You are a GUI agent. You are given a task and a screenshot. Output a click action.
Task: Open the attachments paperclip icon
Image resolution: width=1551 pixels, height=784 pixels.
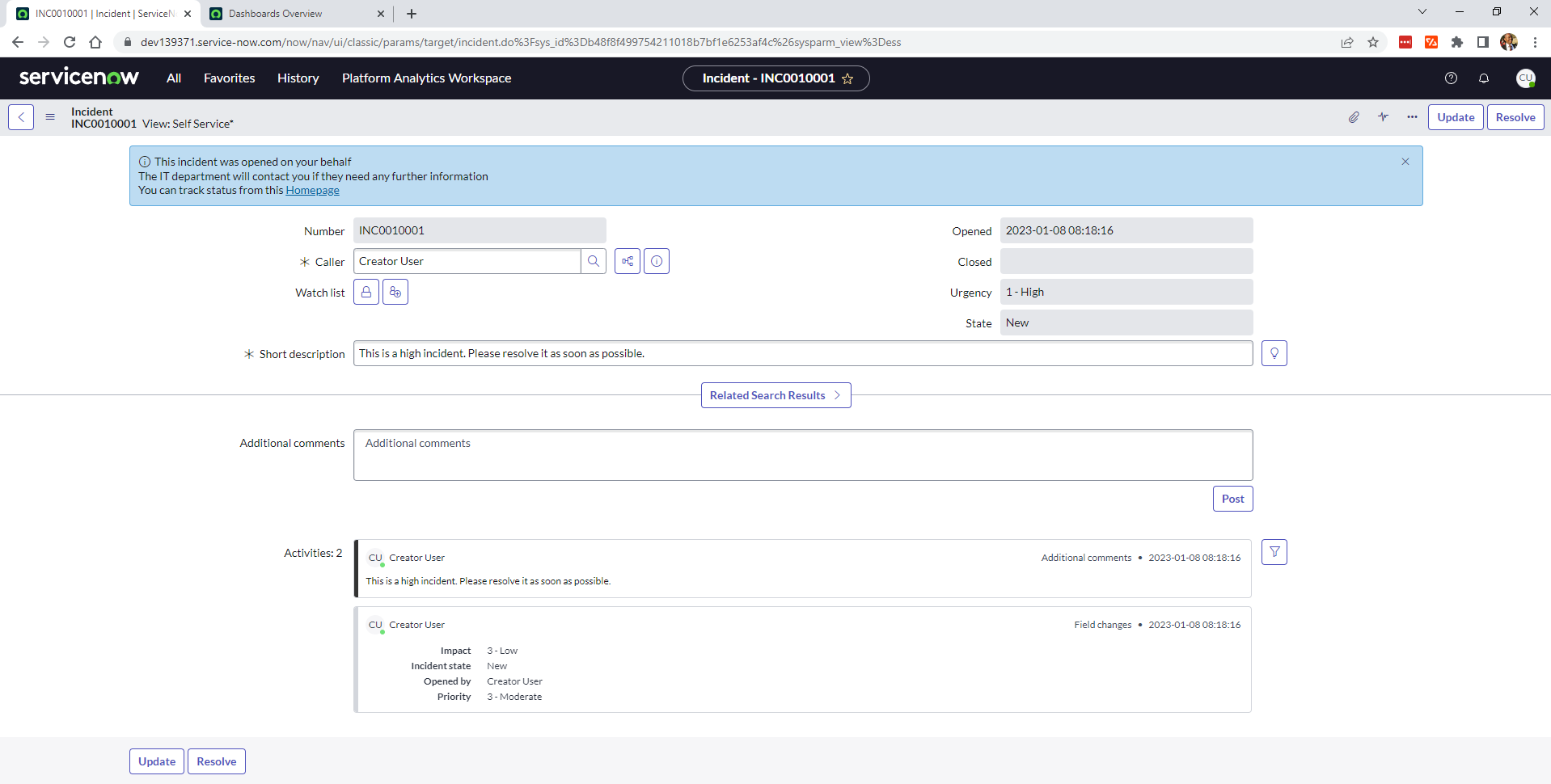click(x=1354, y=117)
